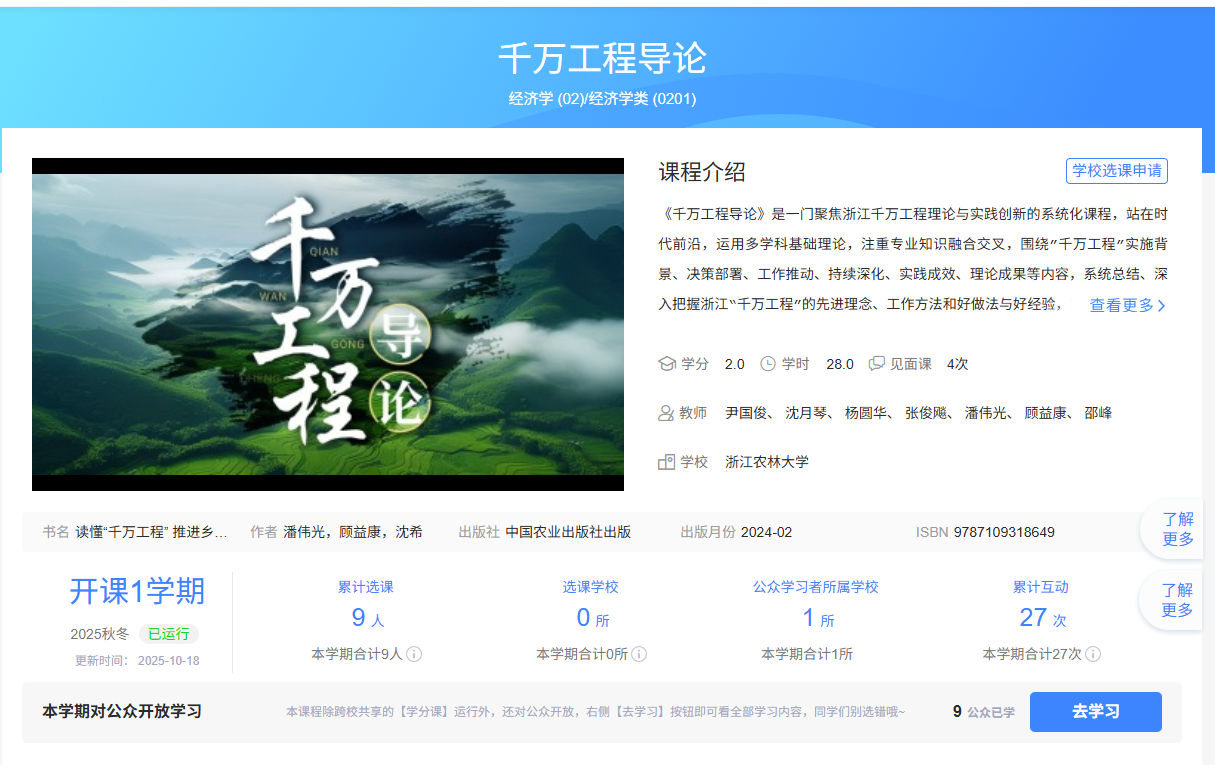Viewport: 1215px width, 765px height.
Task: Click the course cover video thumbnail
Action: pos(328,324)
